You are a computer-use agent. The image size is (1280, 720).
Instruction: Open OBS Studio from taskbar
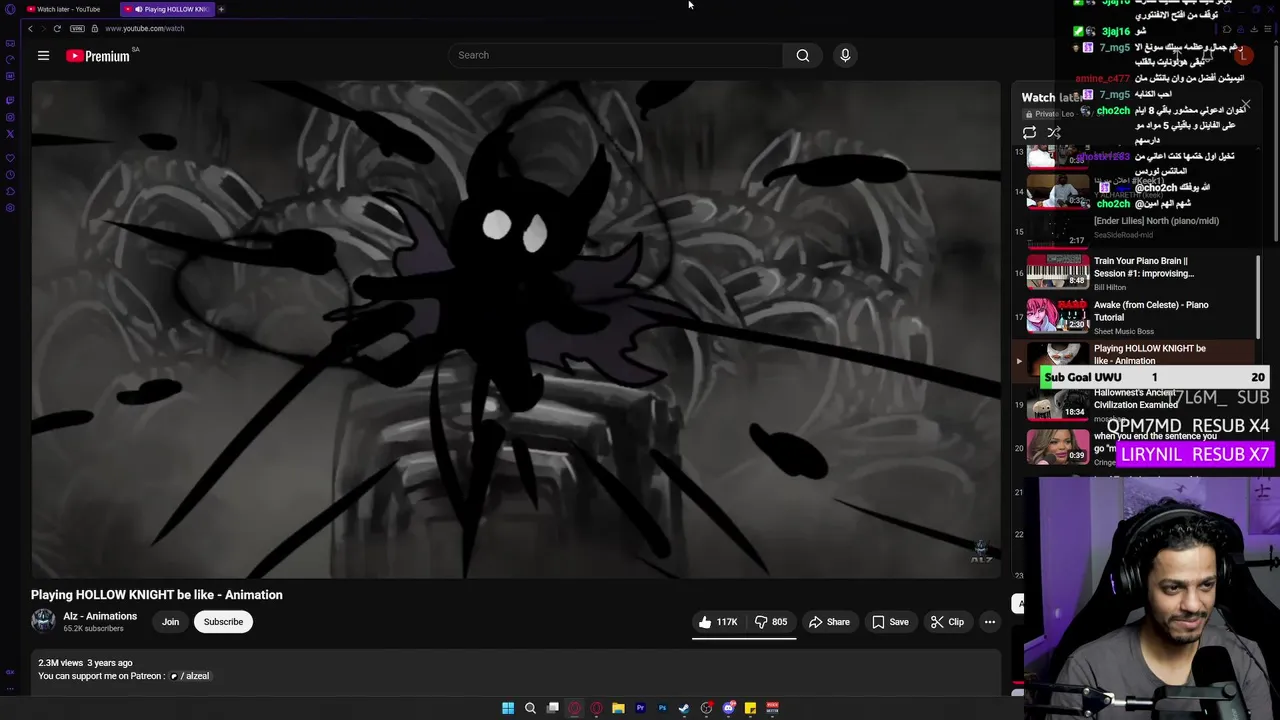click(x=706, y=708)
